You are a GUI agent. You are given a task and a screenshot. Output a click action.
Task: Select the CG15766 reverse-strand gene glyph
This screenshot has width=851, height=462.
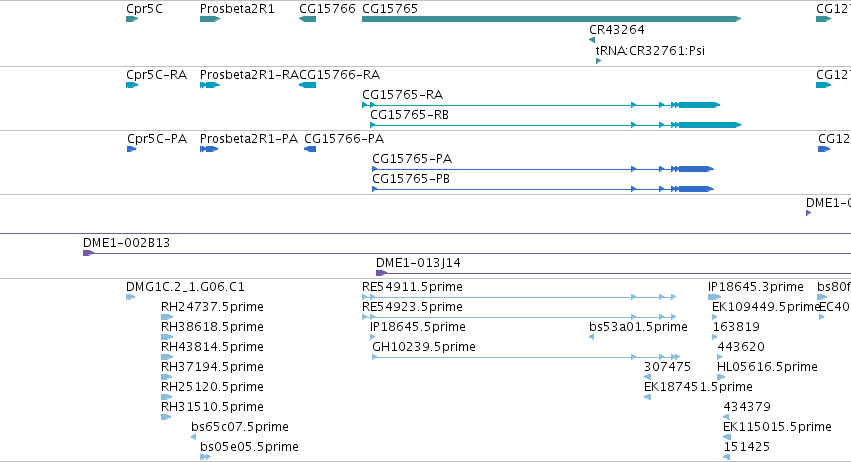pyautogui.click(x=307, y=19)
